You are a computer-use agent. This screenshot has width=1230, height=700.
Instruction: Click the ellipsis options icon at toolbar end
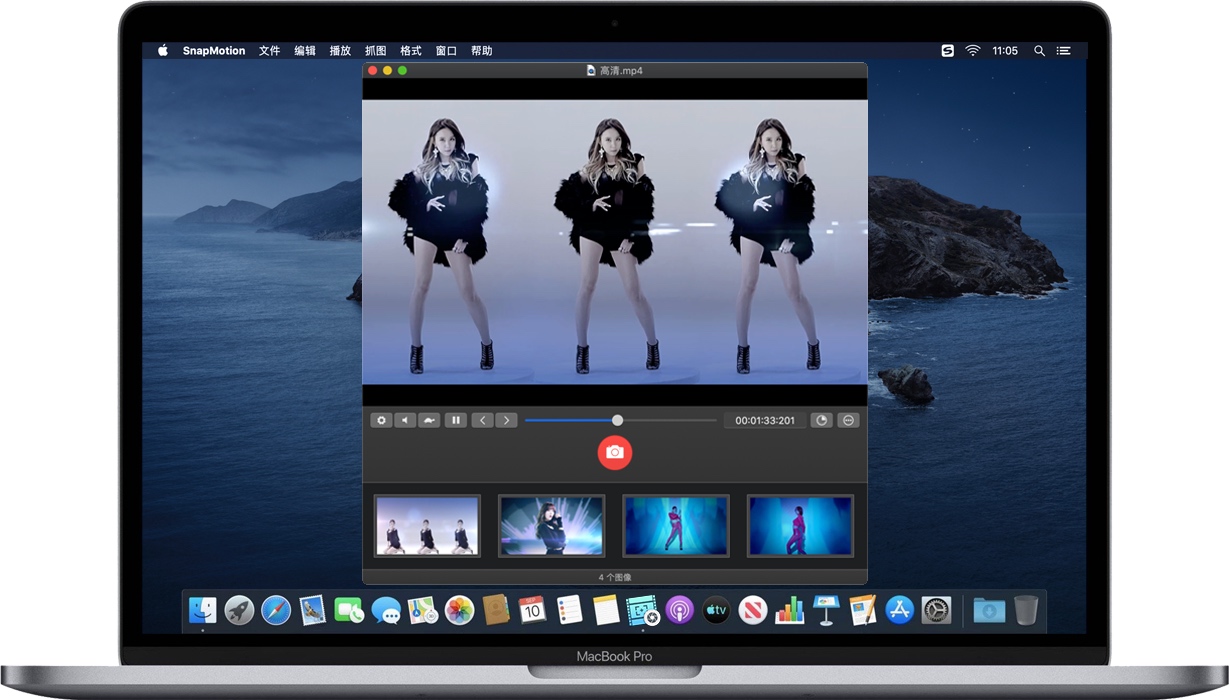(x=847, y=420)
